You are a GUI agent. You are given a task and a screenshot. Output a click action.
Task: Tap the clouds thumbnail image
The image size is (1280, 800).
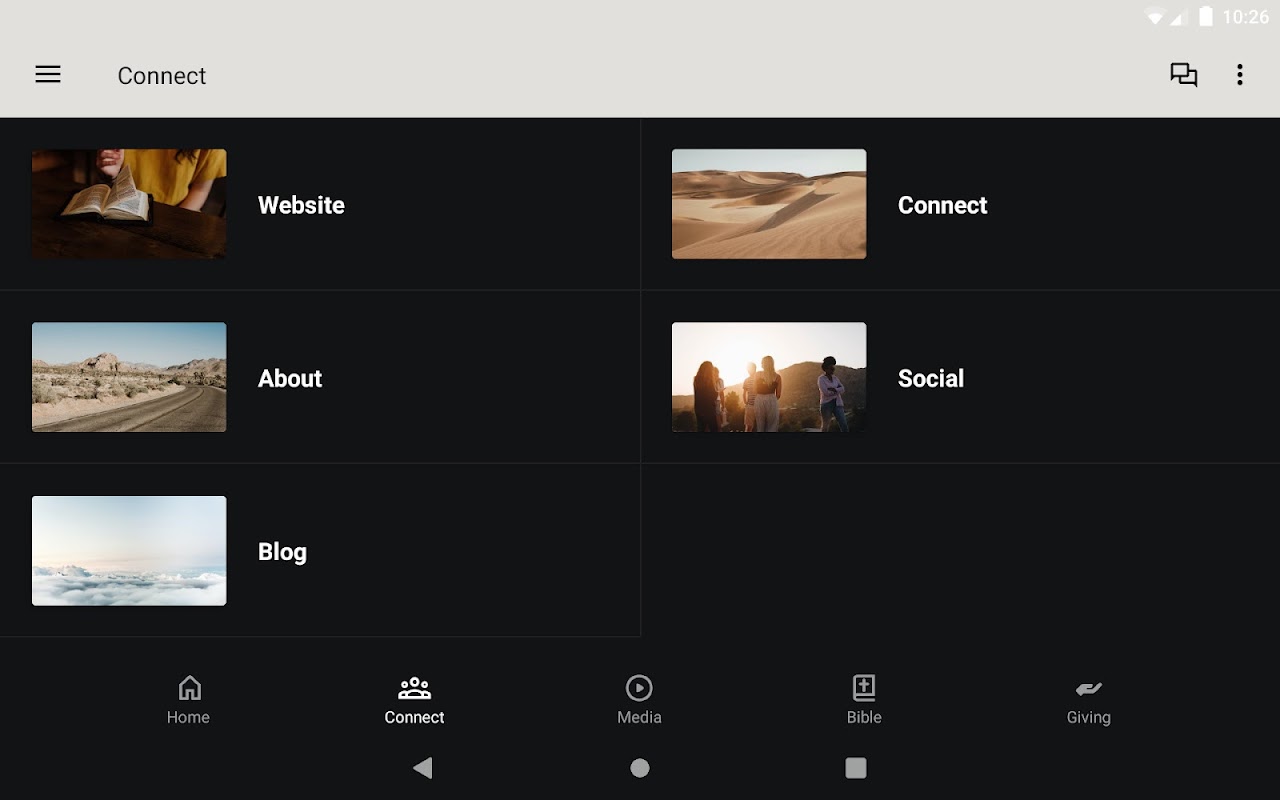point(129,550)
